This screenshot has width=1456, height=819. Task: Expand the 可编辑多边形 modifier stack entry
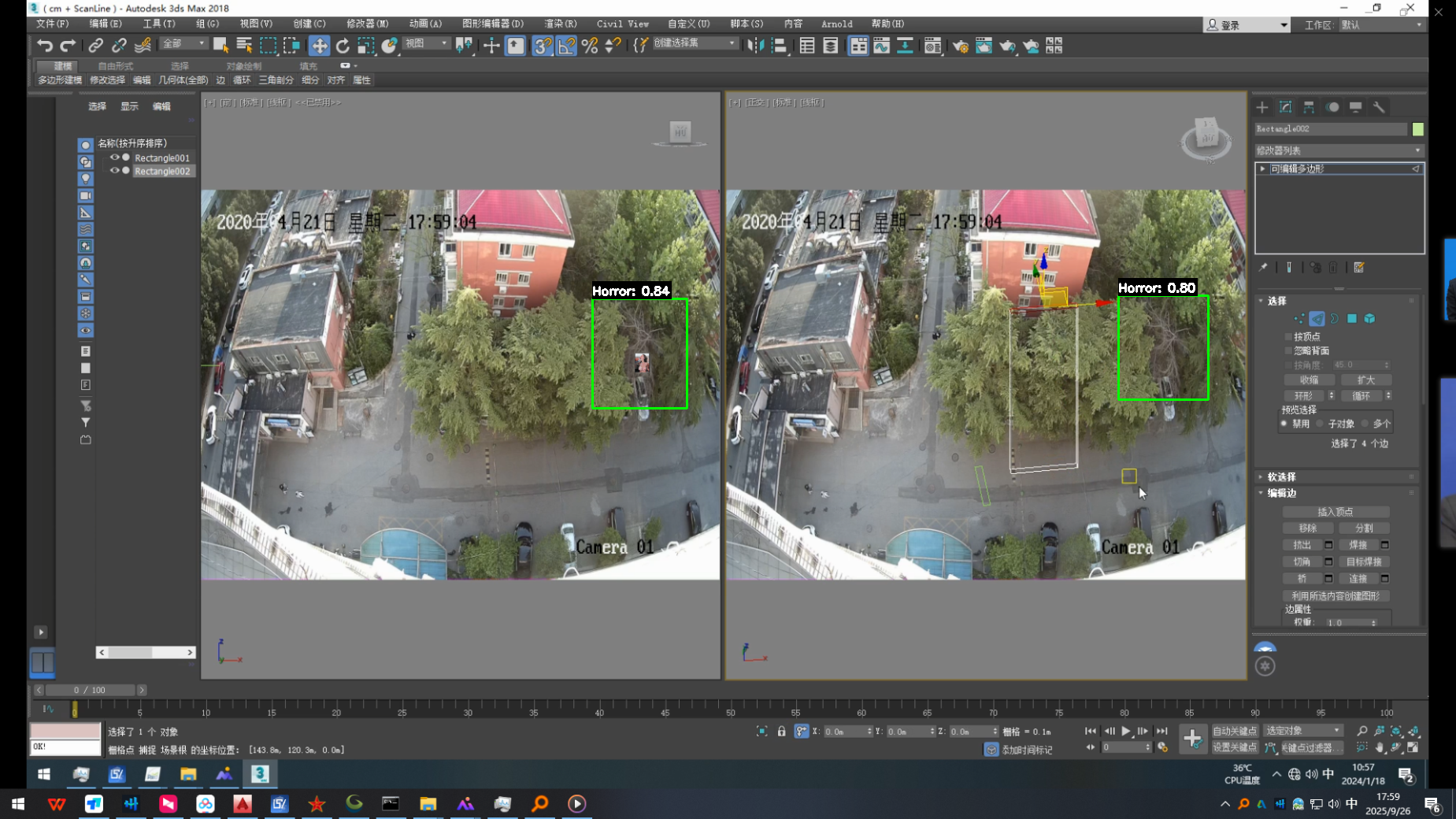(1263, 169)
